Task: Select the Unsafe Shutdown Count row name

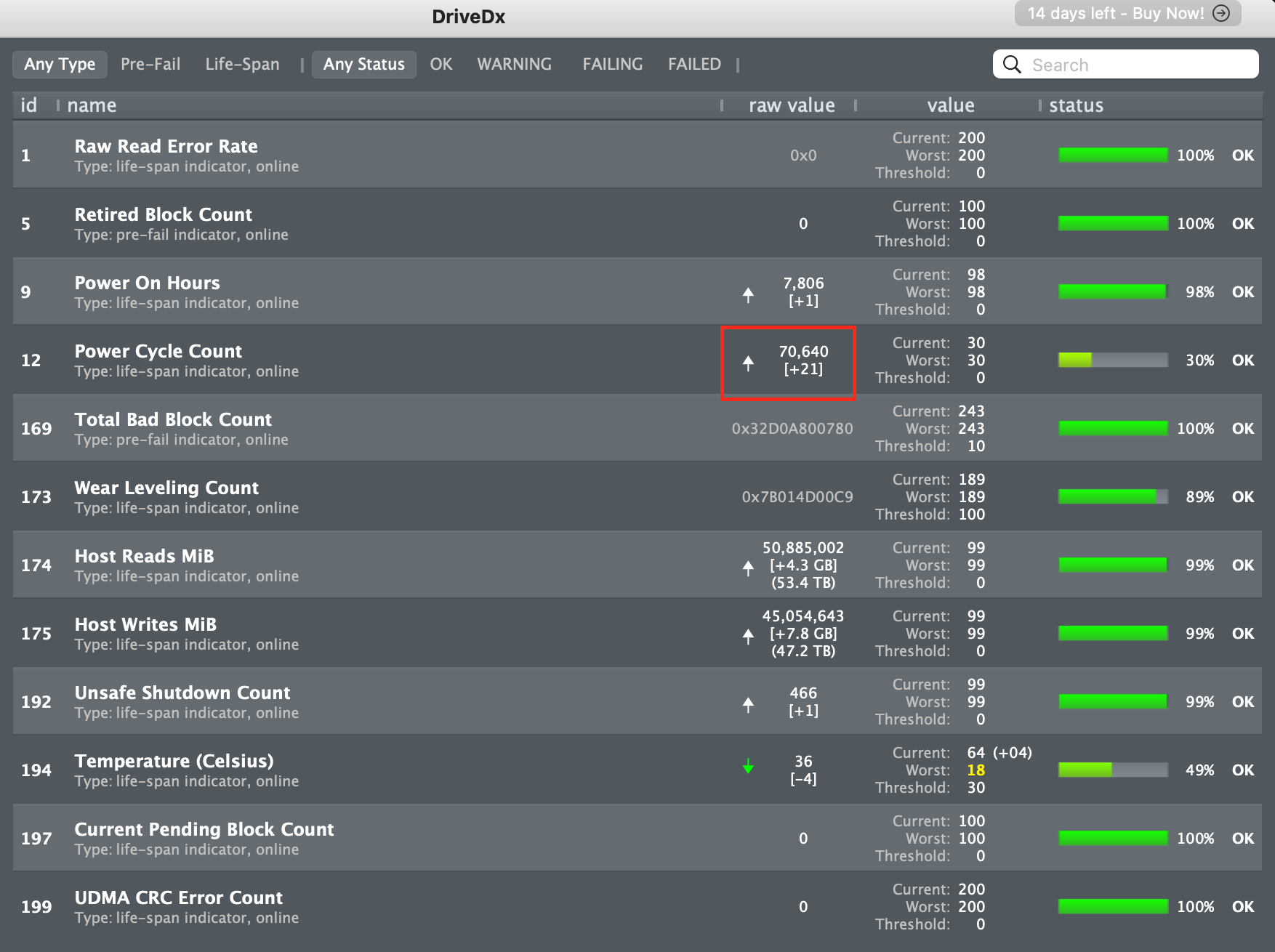Action: (x=182, y=693)
